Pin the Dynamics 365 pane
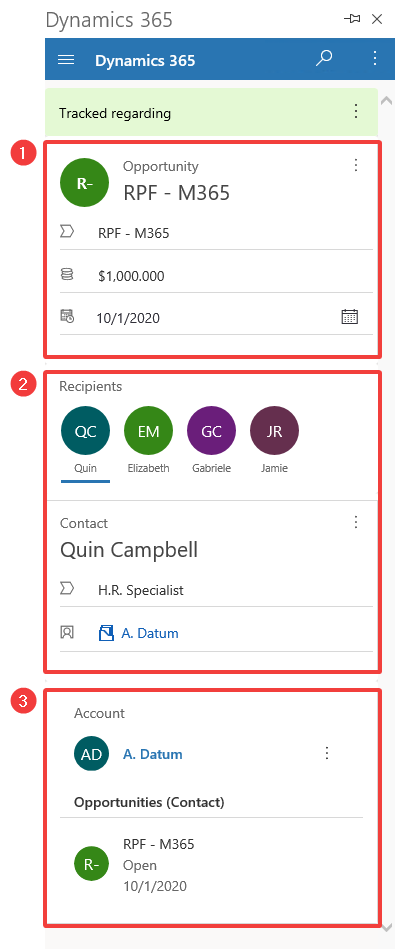 (352, 19)
